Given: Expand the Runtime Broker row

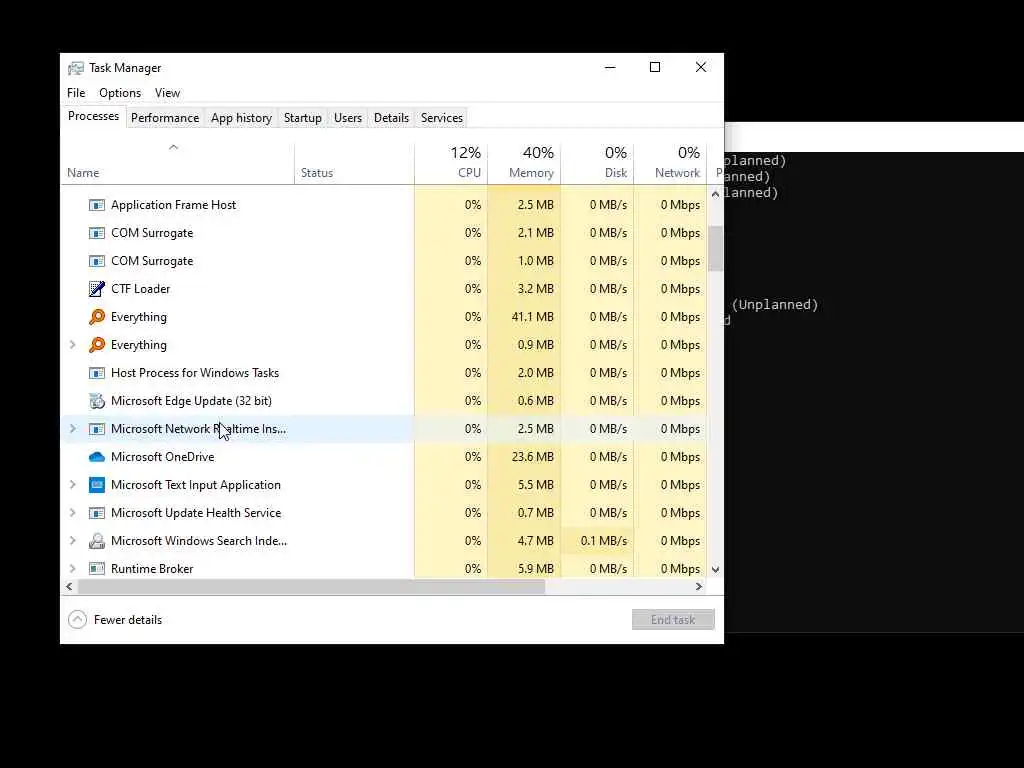Looking at the screenshot, I should [x=72, y=569].
